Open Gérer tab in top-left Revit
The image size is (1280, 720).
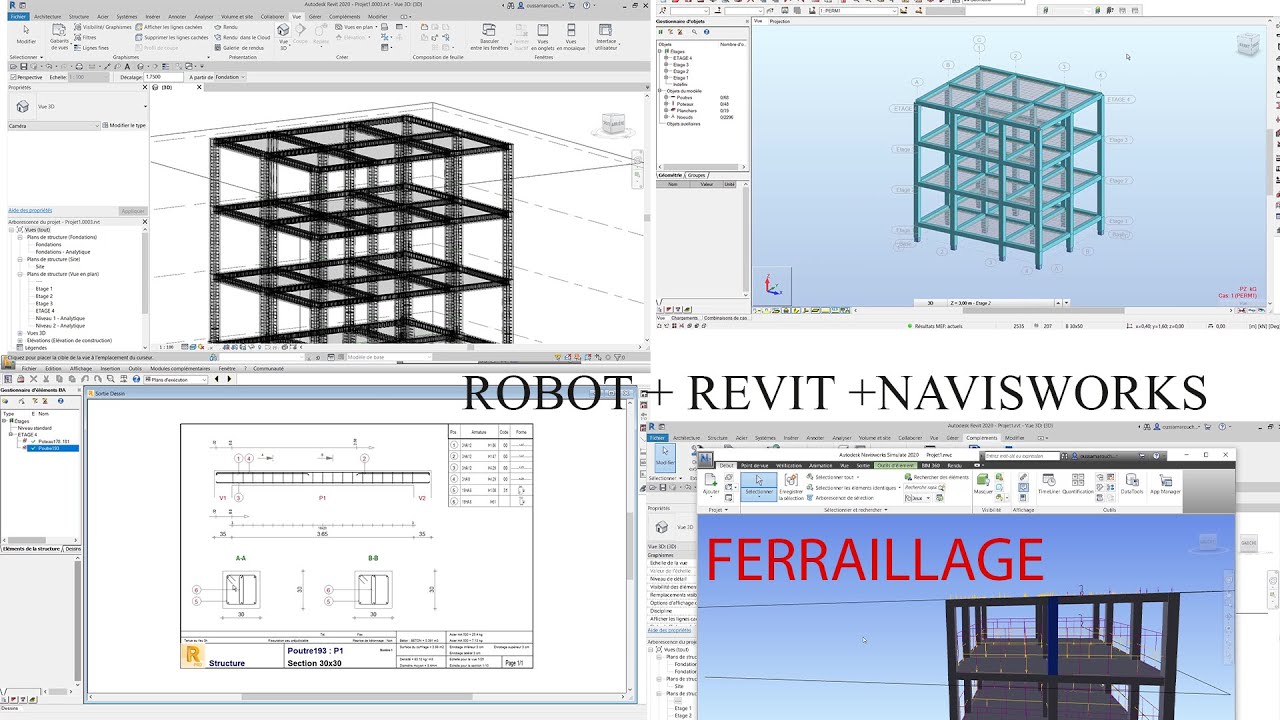[x=315, y=17]
